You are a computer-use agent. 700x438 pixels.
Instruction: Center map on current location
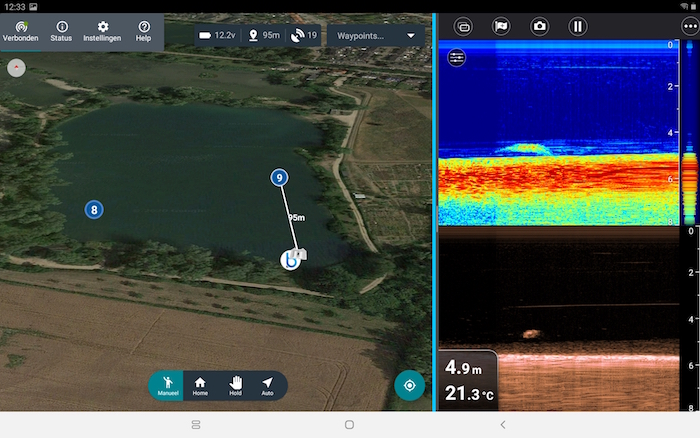click(409, 385)
